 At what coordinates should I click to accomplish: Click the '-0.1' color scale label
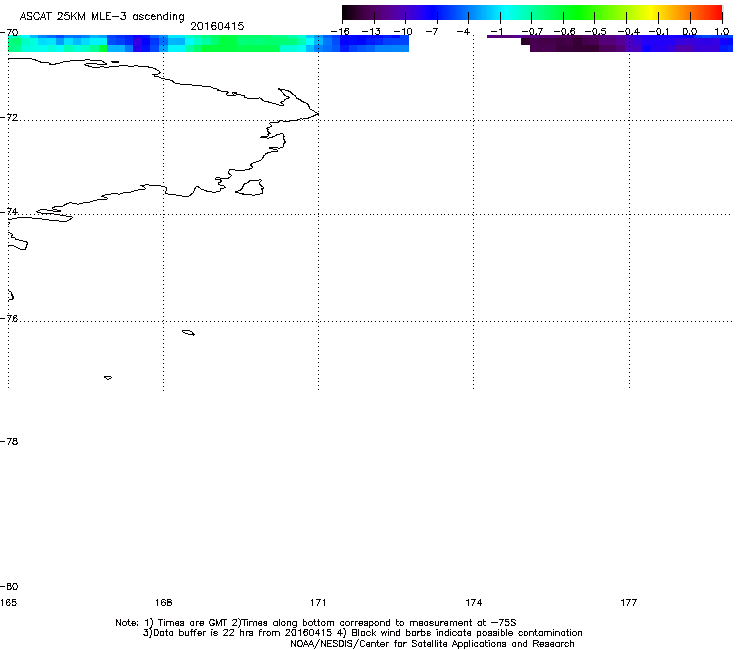coord(659,32)
